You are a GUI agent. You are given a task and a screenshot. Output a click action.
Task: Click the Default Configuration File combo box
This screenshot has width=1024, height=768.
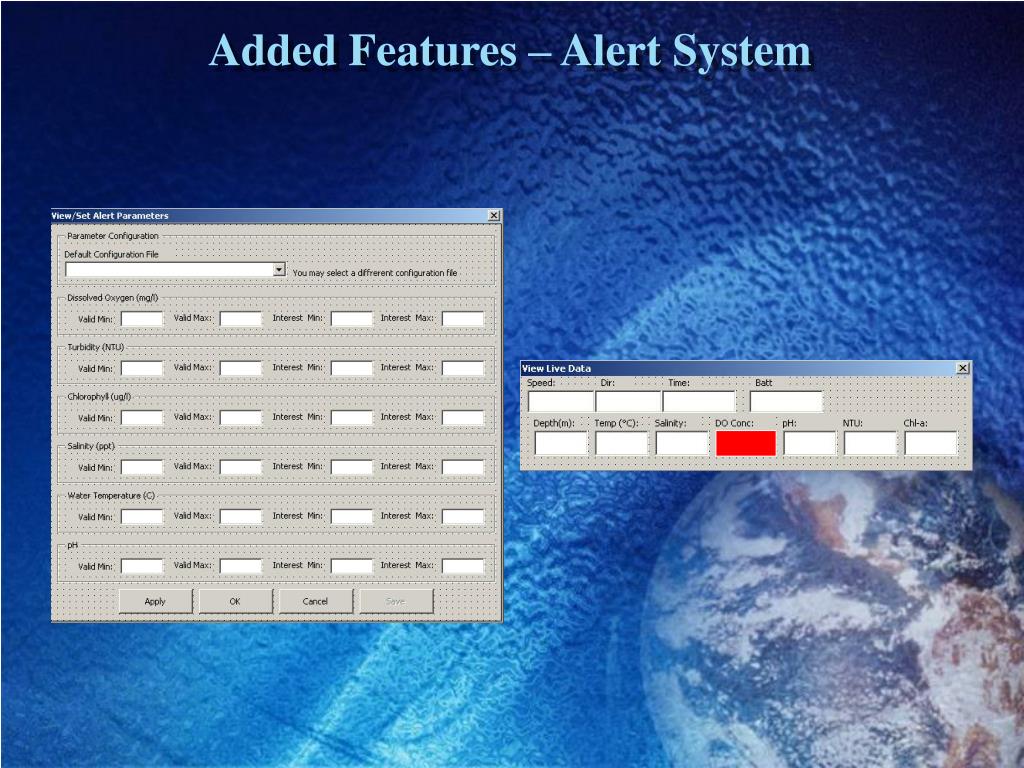point(175,270)
